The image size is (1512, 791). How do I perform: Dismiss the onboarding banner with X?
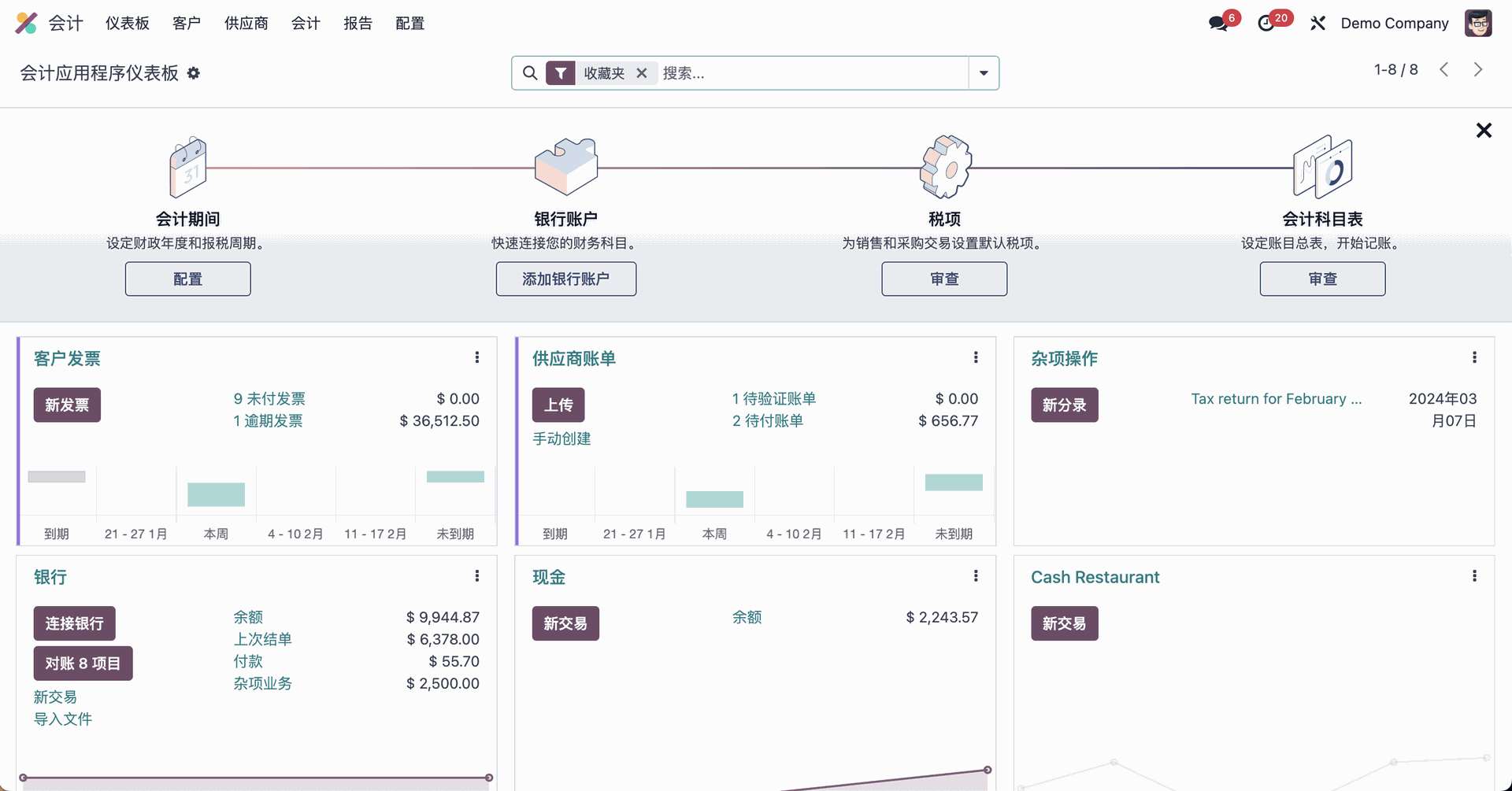(x=1484, y=131)
